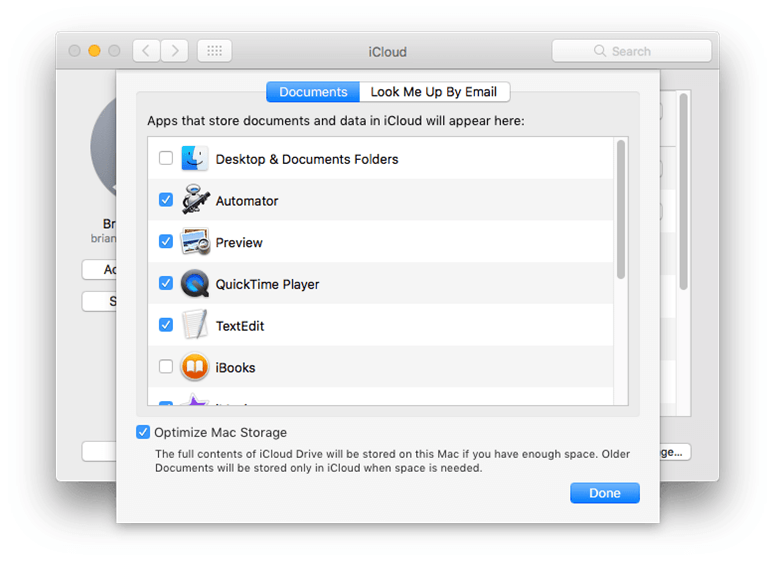Screen dimensions: 775x561
Task: Check the iBooks checkbox
Action: click(166, 367)
